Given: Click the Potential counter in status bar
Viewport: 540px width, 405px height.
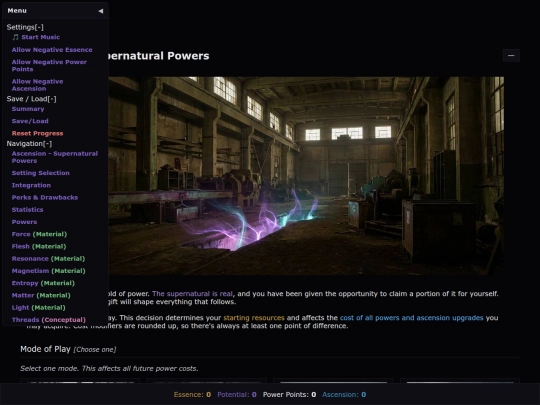Looking at the screenshot, I should tap(237, 395).
